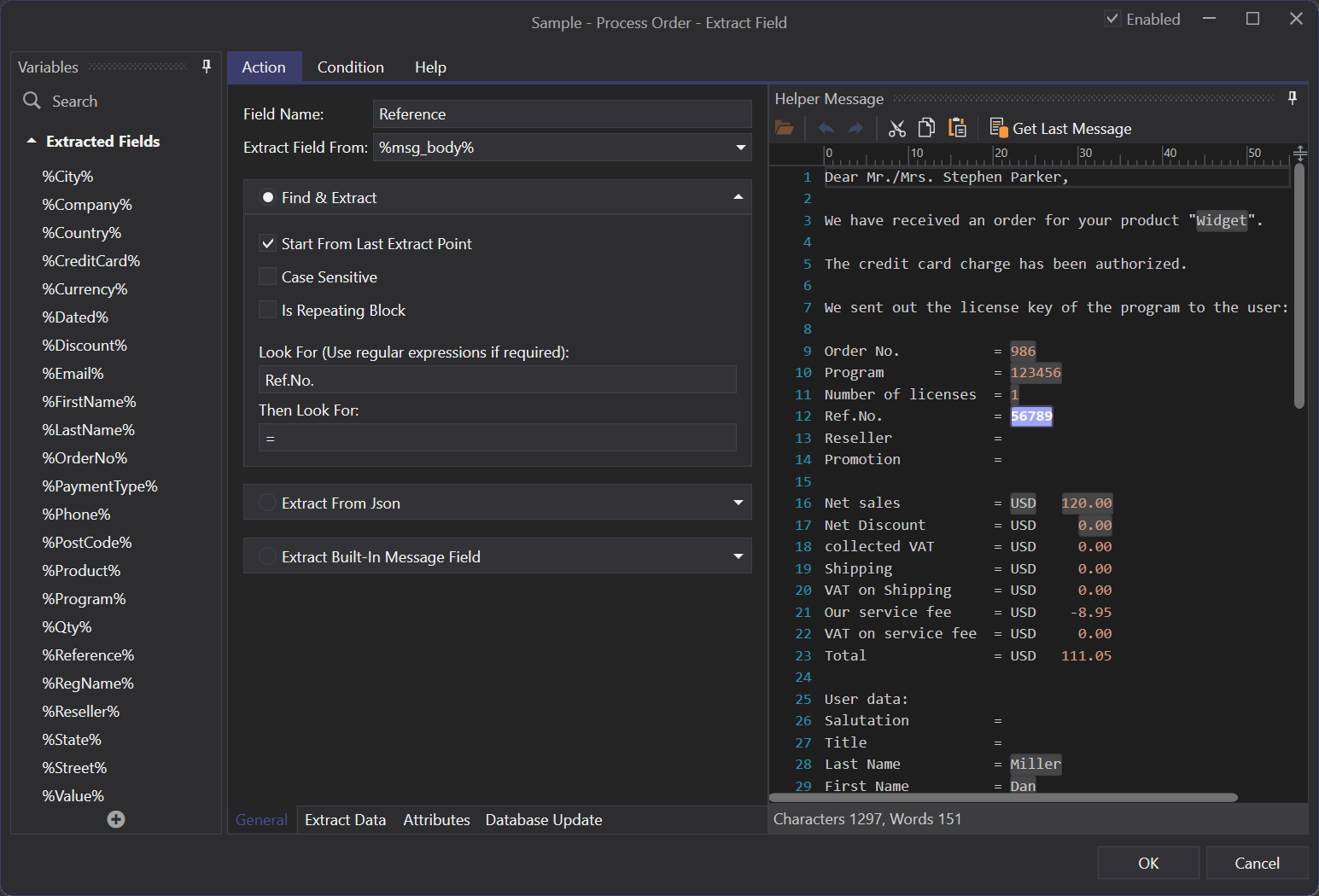Image resolution: width=1319 pixels, height=896 pixels.
Task: Confirm with the OK button
Action: click(1148, 863)
